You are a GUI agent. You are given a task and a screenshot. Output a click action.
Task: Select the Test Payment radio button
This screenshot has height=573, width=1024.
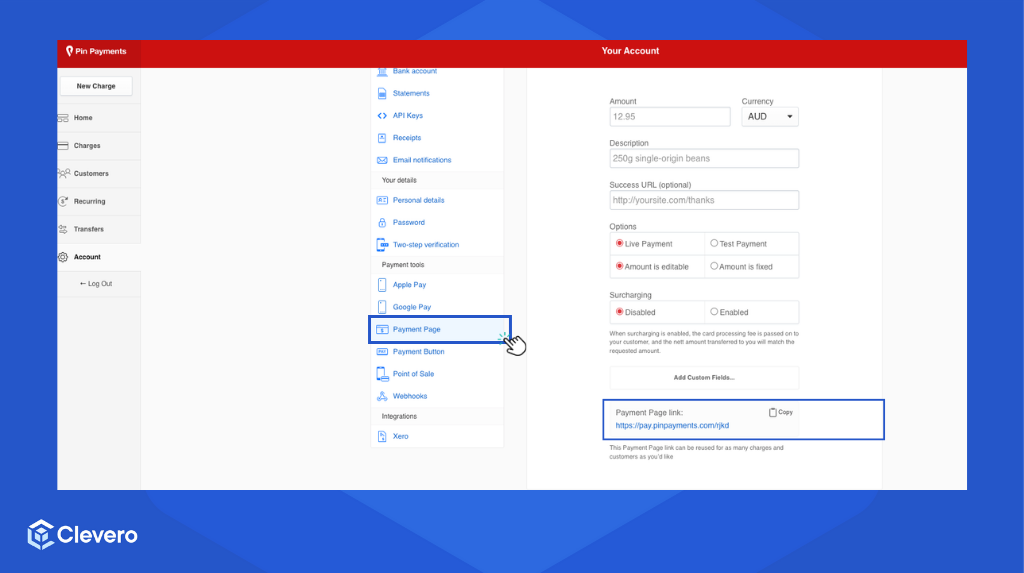[x=714, y=243]
